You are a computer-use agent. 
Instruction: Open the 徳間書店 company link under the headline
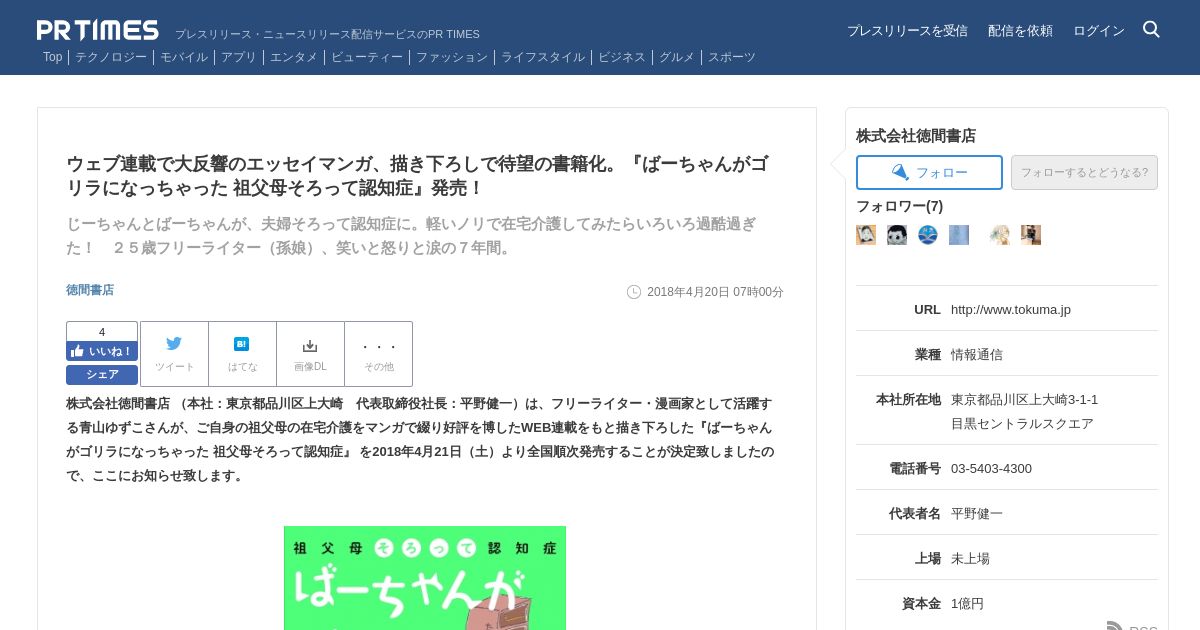pos(90,290)
